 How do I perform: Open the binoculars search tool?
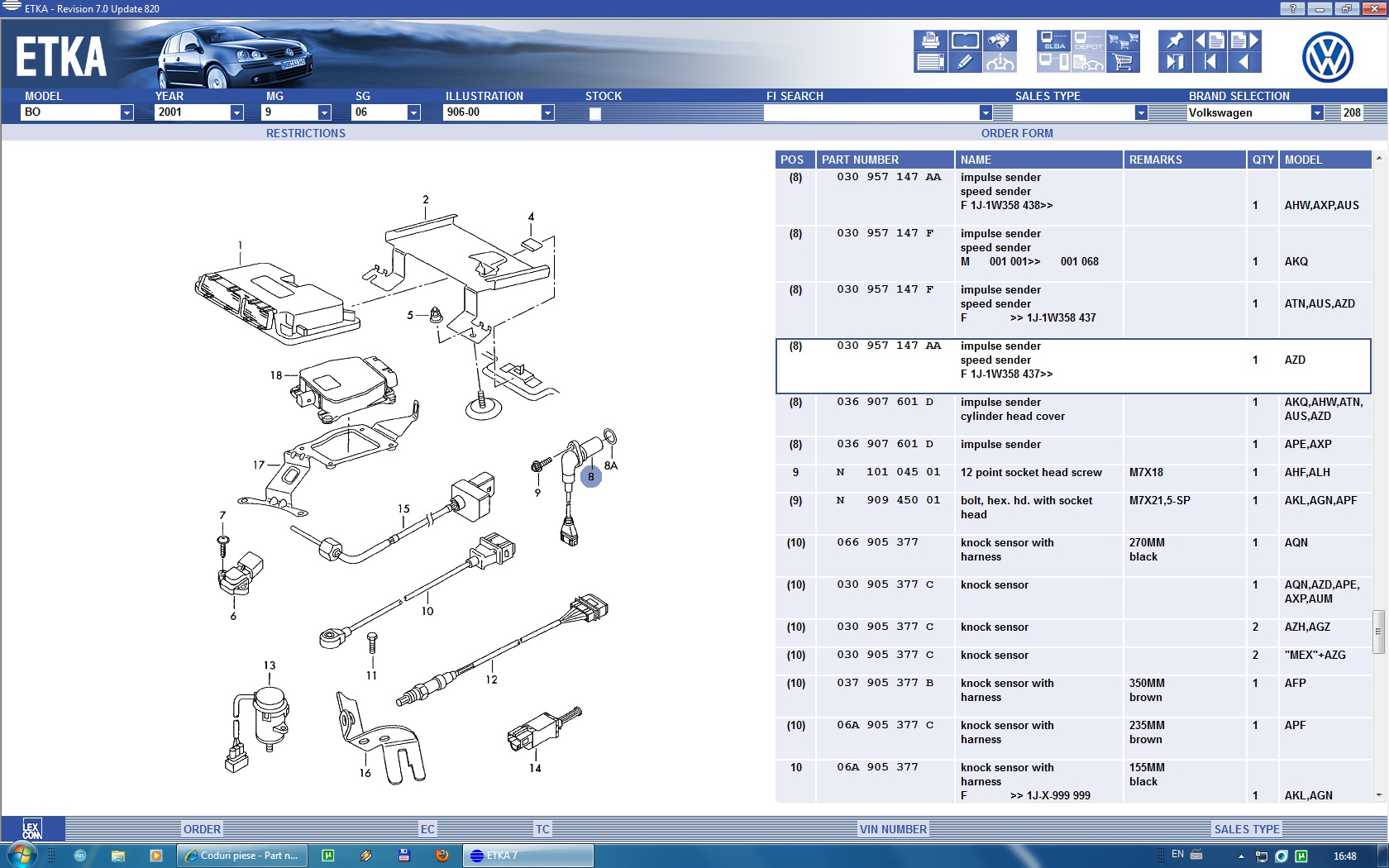1000,41
